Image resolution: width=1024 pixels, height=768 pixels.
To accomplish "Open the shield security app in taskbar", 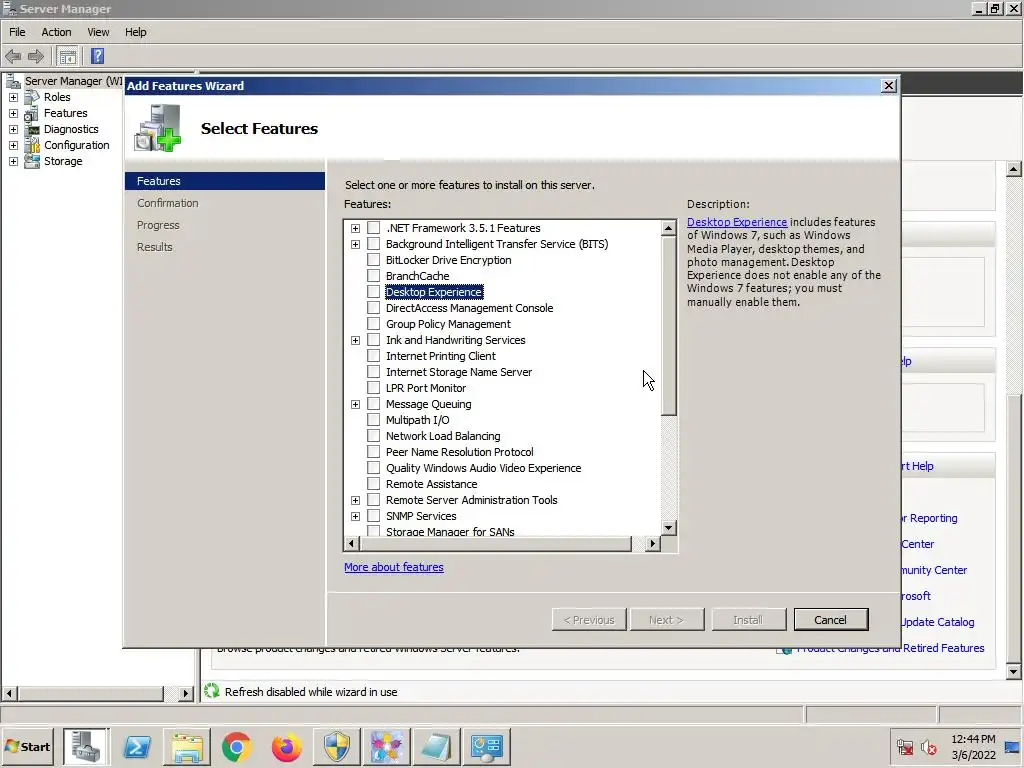I will 337,746.
